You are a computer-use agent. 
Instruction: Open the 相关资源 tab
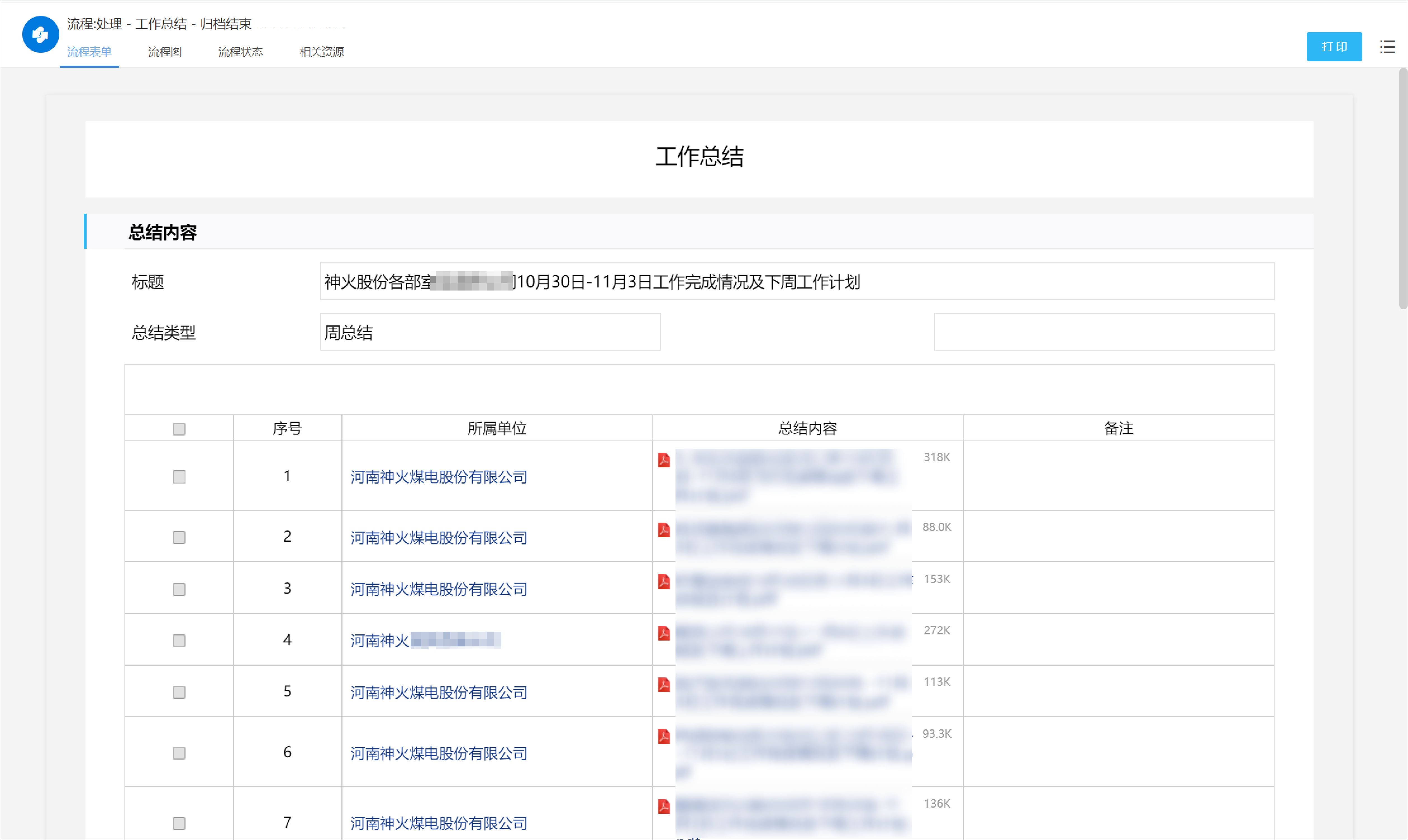[322, 51]
